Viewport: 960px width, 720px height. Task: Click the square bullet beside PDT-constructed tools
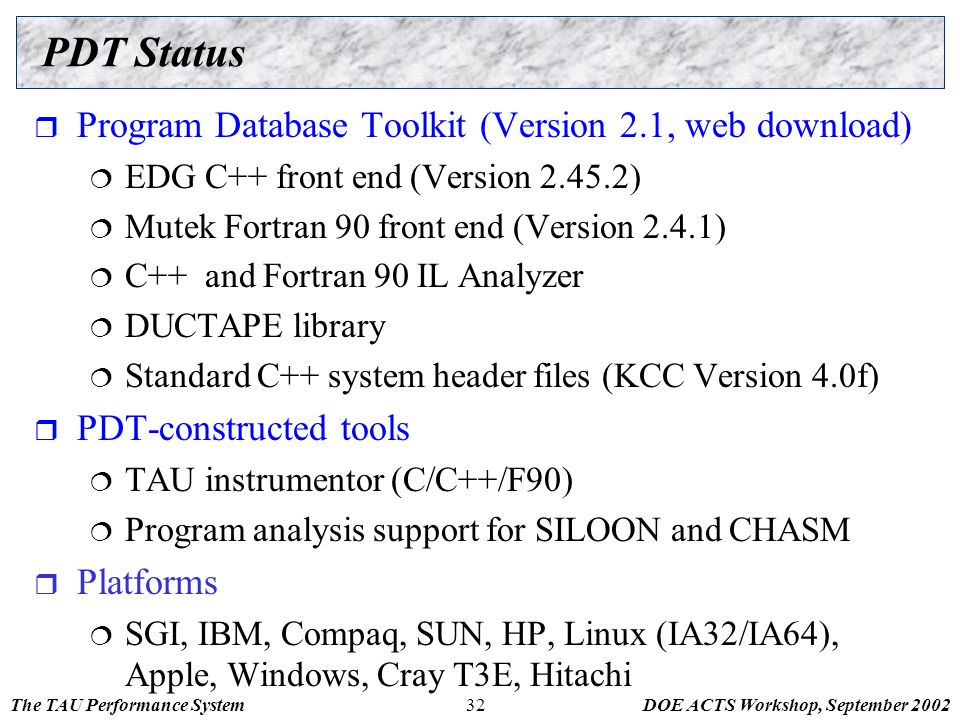pyautogui.click(x=46, y=430)
